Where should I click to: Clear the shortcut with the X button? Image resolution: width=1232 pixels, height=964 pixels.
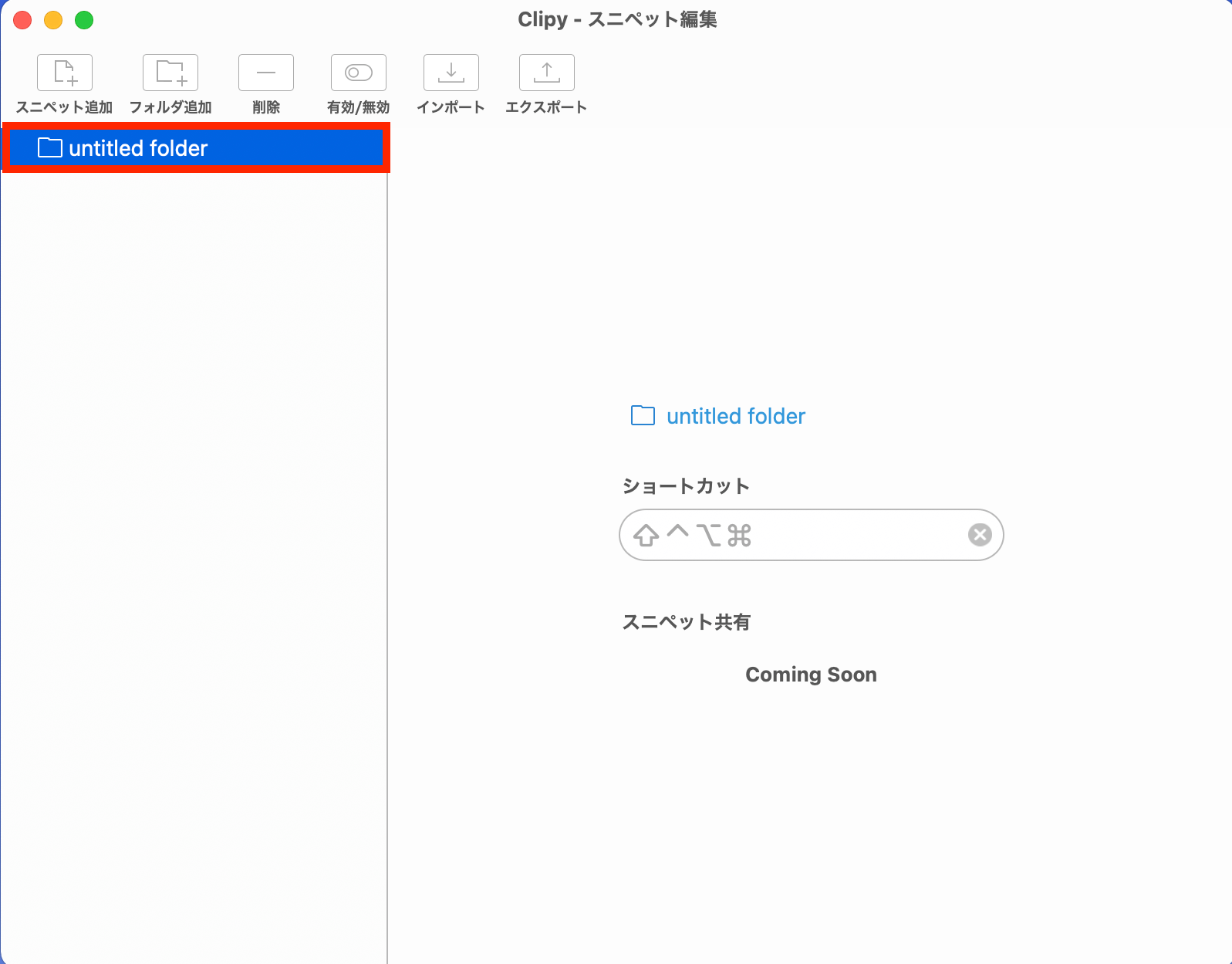click(980, 535)
